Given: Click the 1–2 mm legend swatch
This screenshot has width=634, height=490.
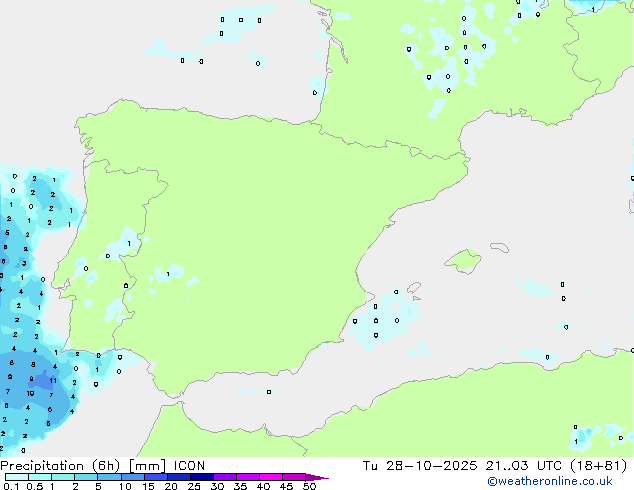Looking at the screenshot, I should pos(63,477).
